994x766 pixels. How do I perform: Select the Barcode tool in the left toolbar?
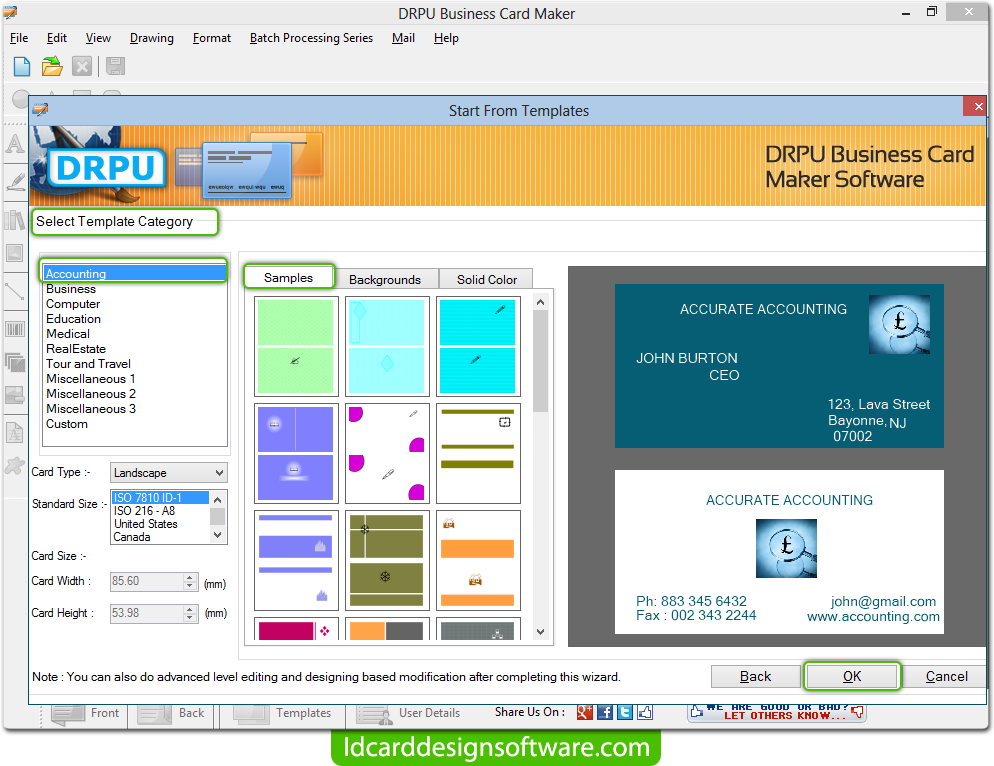(14, 330)
